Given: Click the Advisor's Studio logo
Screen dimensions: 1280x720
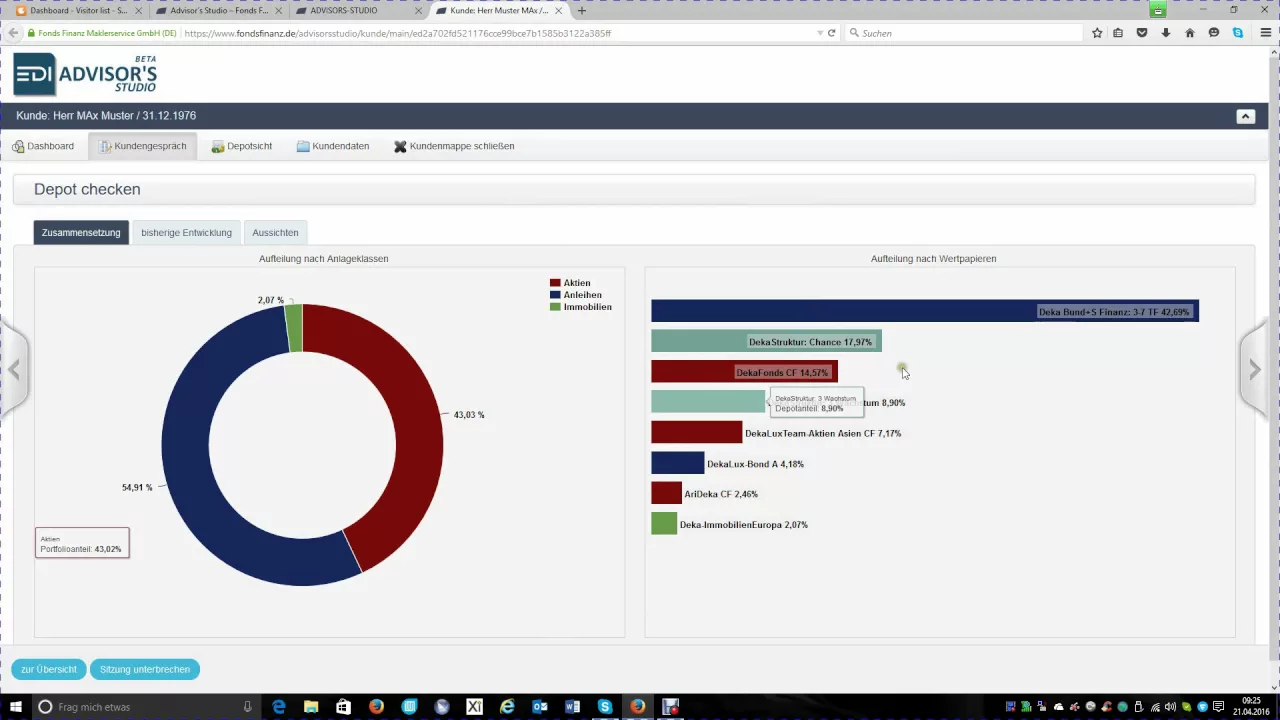Looking at the screenshot, I should [85, 74].
